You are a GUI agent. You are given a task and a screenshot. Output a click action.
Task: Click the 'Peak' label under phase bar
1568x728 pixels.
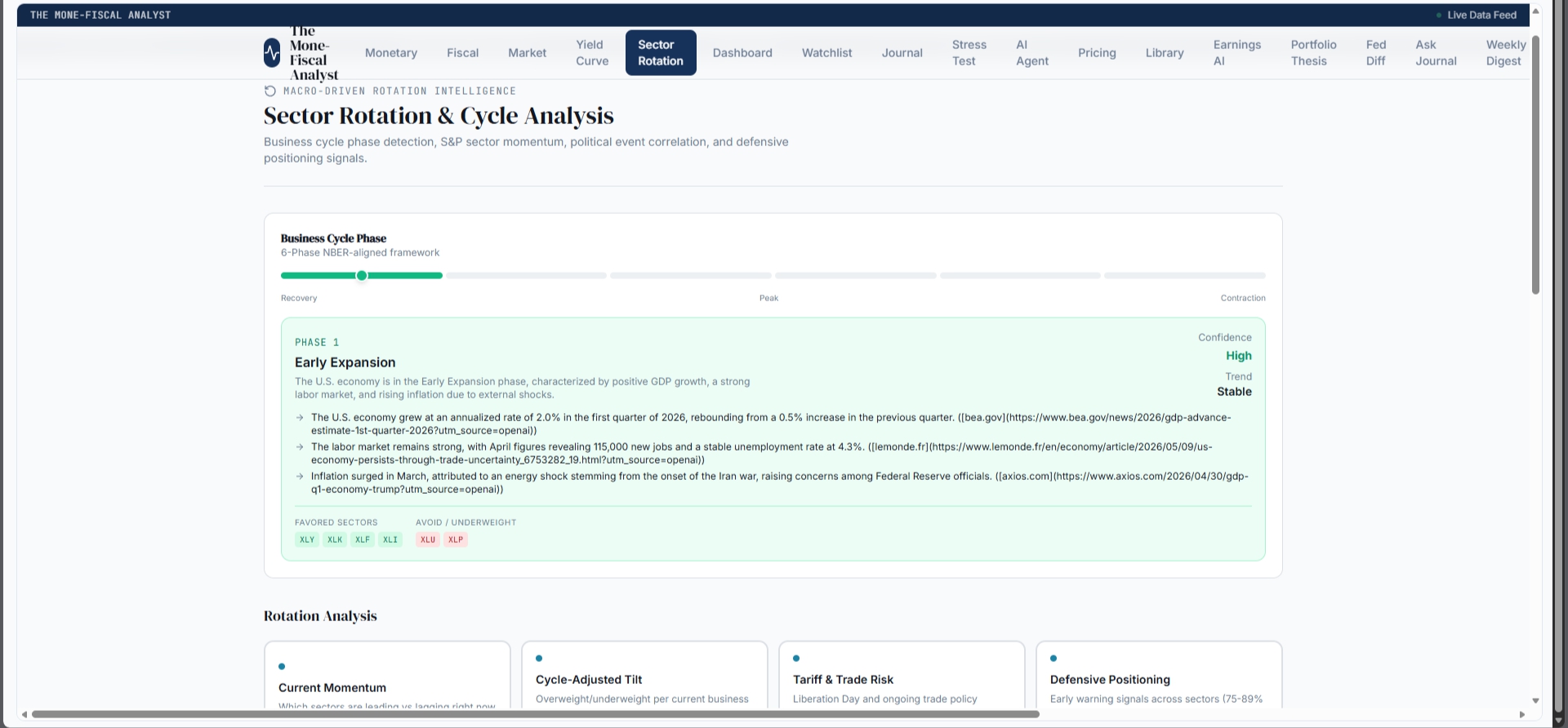point(768,298)
